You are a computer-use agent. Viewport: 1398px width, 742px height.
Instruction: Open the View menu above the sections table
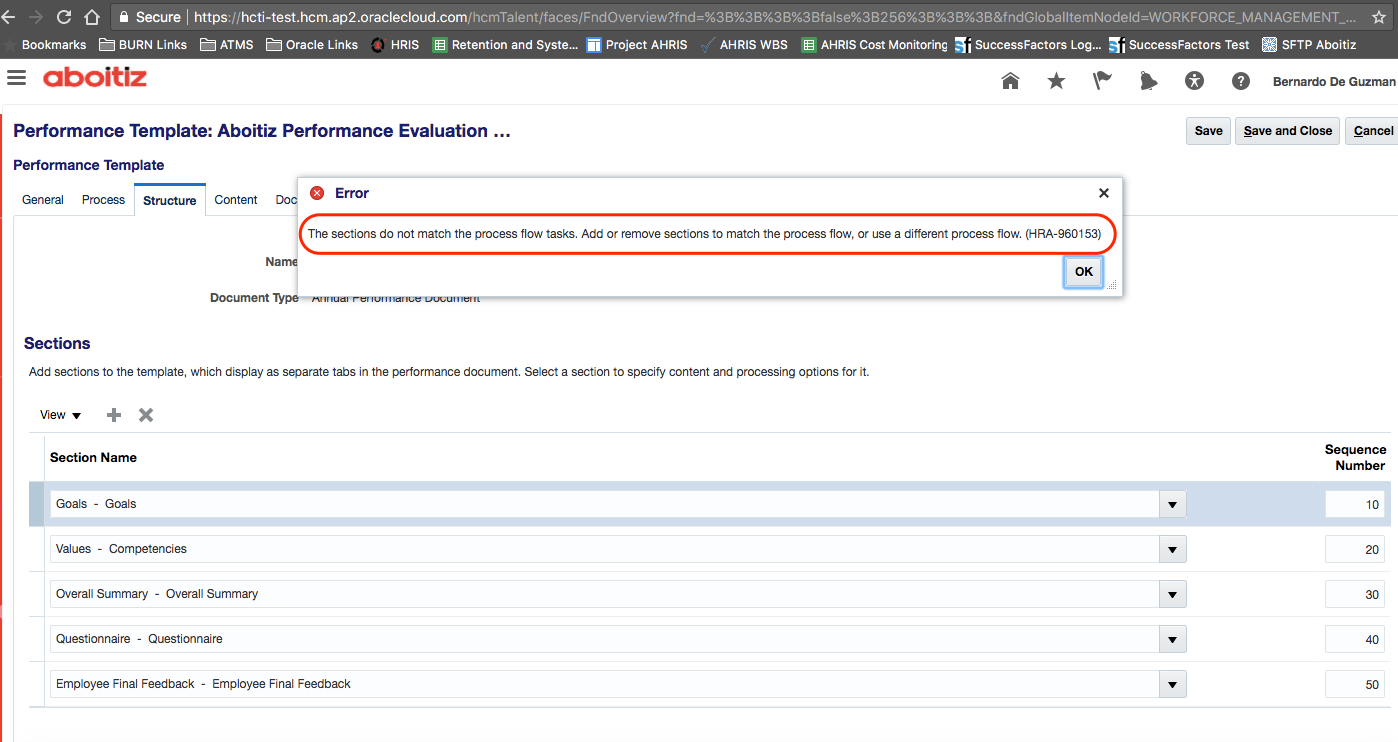coord(60,415)
